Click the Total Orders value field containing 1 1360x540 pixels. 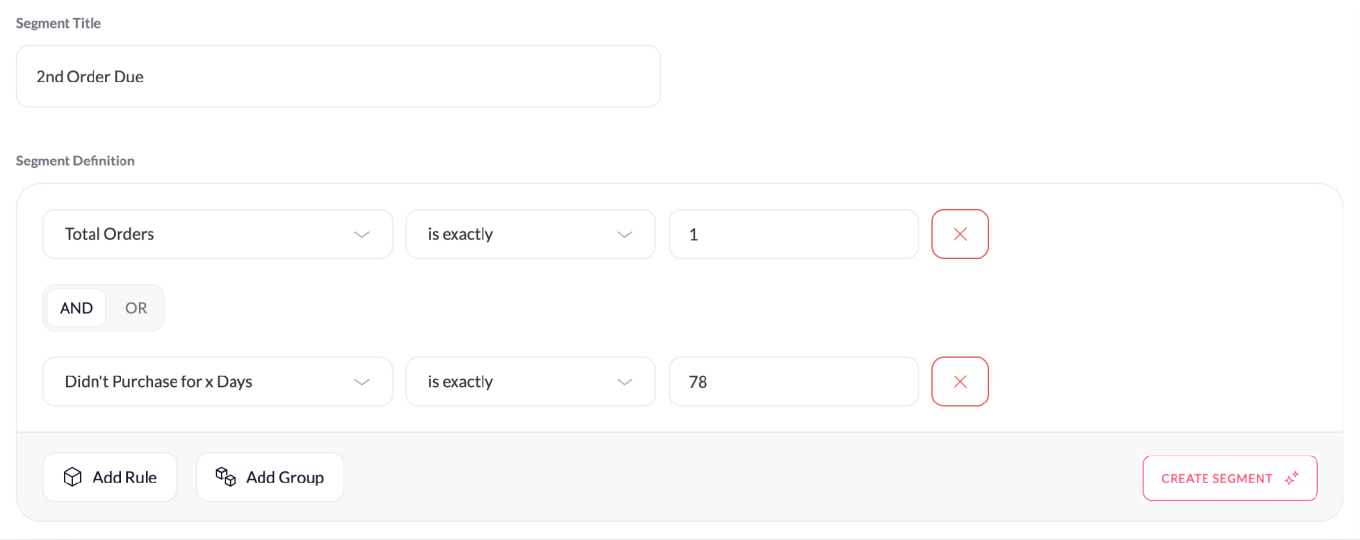click(793, 234)
